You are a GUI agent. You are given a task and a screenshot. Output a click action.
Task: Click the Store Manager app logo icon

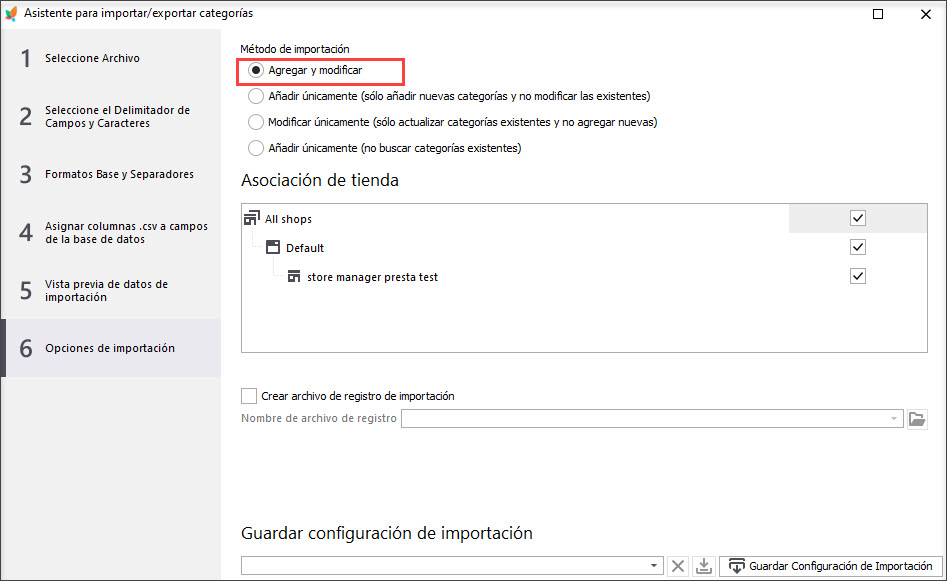tap(11, 13)
